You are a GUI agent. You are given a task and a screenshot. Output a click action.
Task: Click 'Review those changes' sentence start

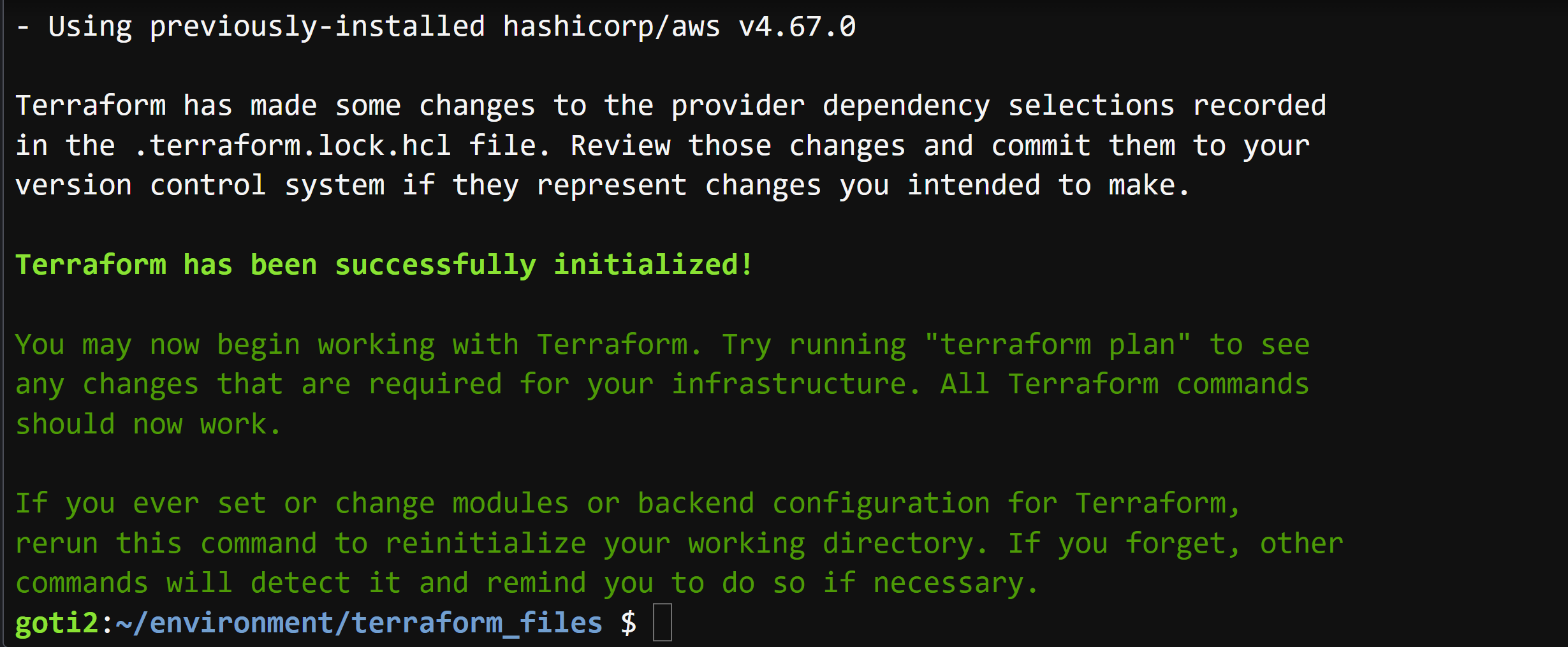(x=738, y=146)
